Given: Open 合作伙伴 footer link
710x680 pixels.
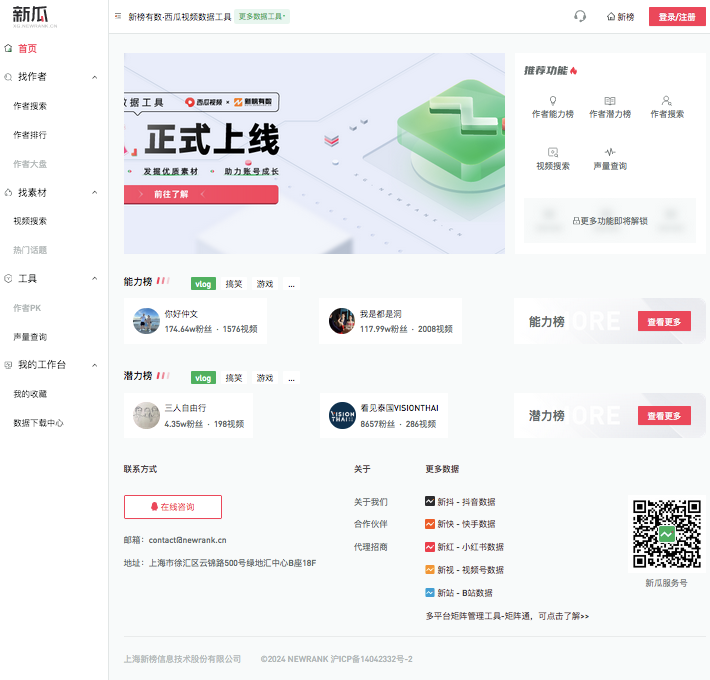Looking at the screenshot, I should 370,524.
